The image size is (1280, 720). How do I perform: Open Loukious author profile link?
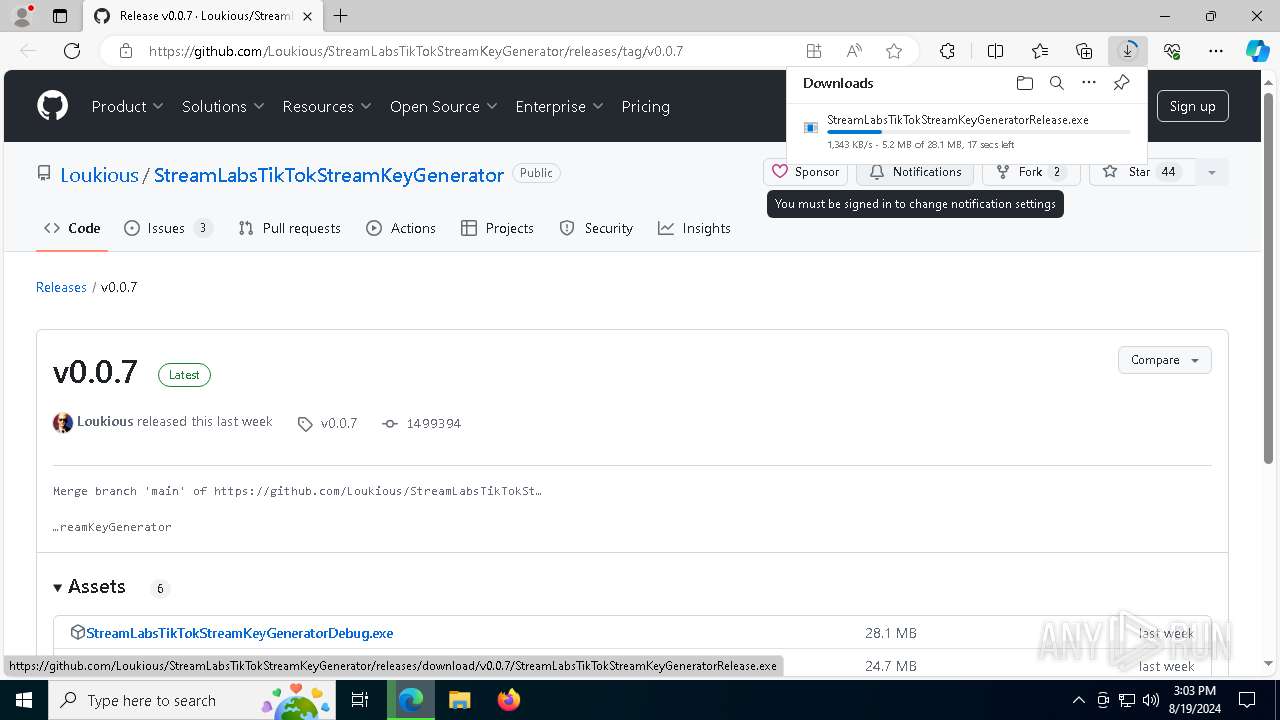(x=105, y=422)
